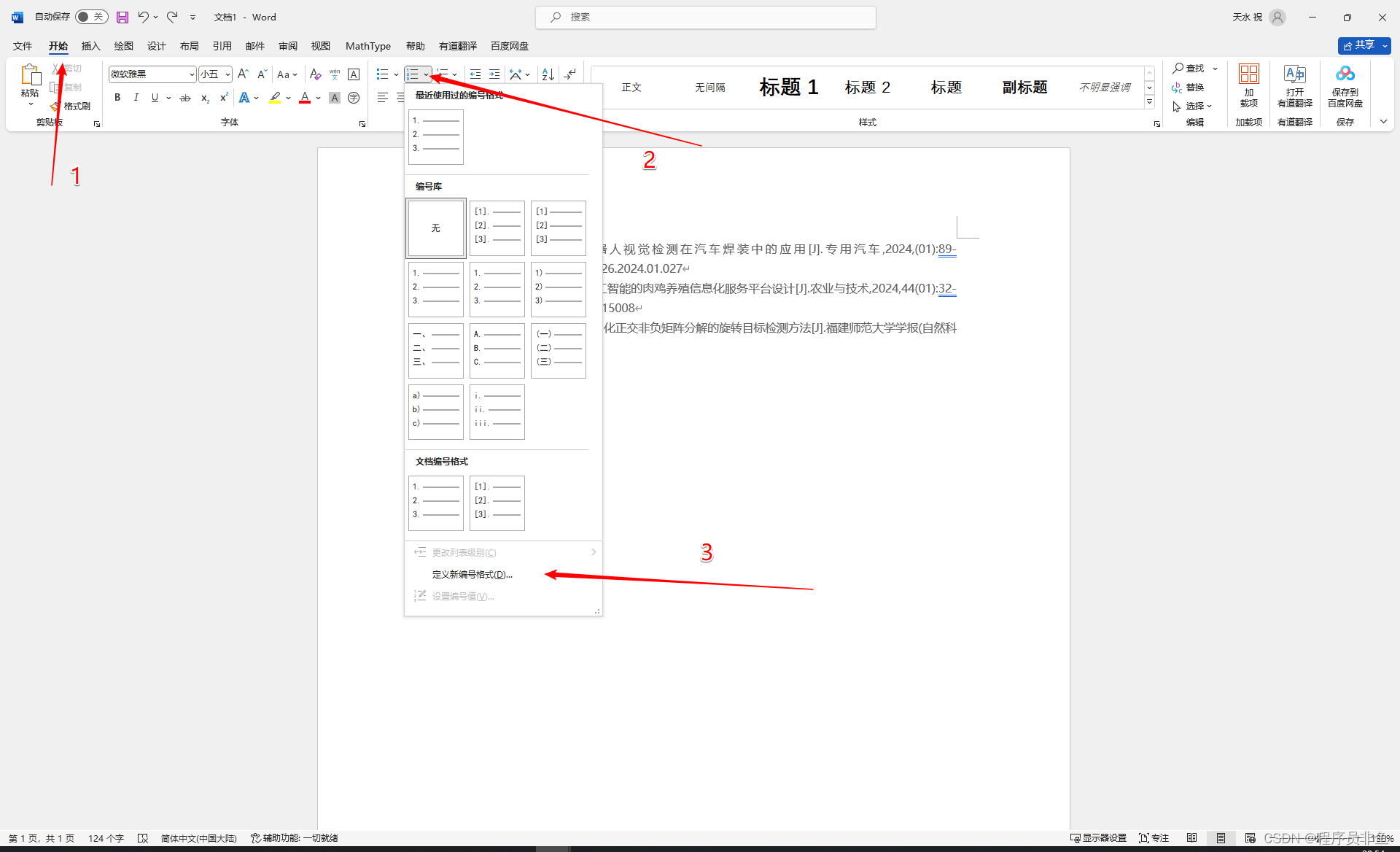Toggle the AutoSave switch
The height and width of the screenshot is (852, 1400).
click(91, 17)
